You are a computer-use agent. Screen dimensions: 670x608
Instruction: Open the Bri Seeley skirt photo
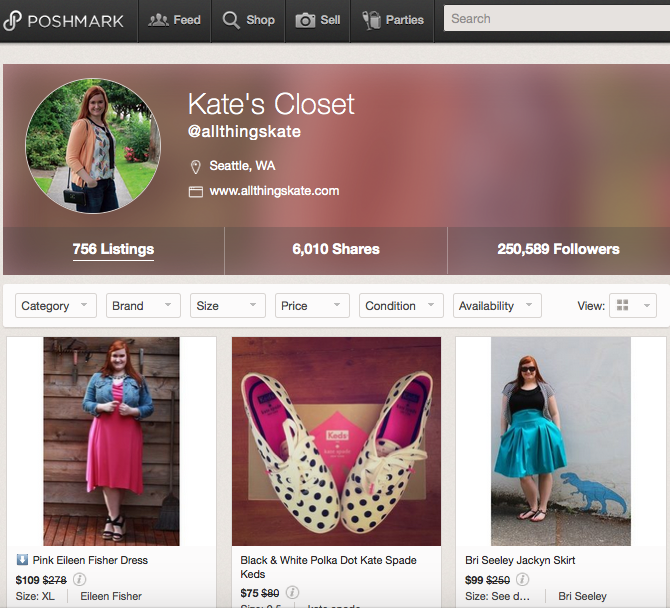coord(561,441)
